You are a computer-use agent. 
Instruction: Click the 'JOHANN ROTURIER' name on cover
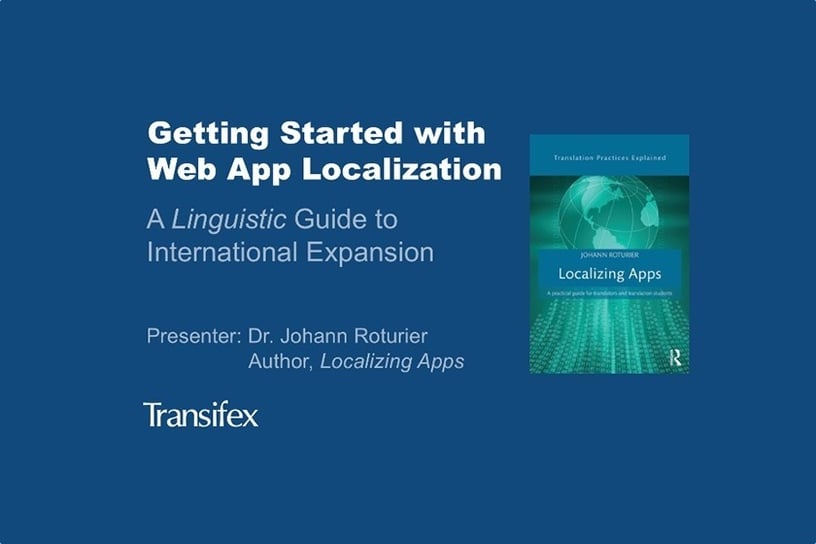[x=609, y=255]
